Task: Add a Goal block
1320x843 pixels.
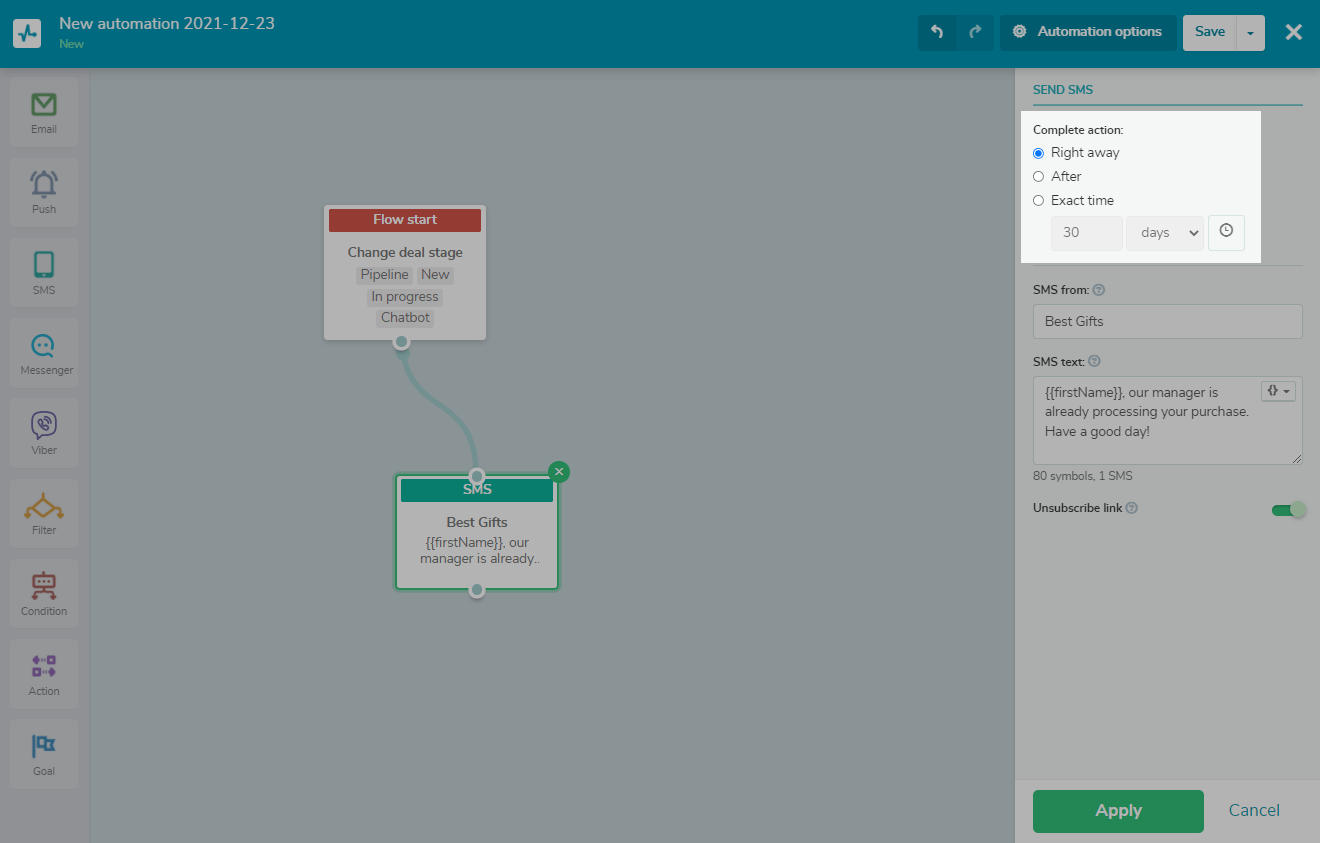Action: [44, 755]
